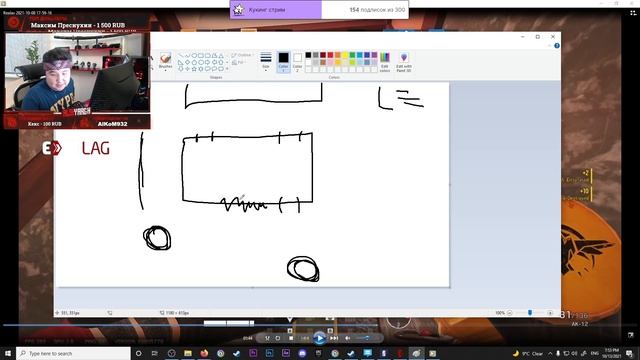Pick the orange color swatch in the top palette row
640x360 pixels.
338,55
